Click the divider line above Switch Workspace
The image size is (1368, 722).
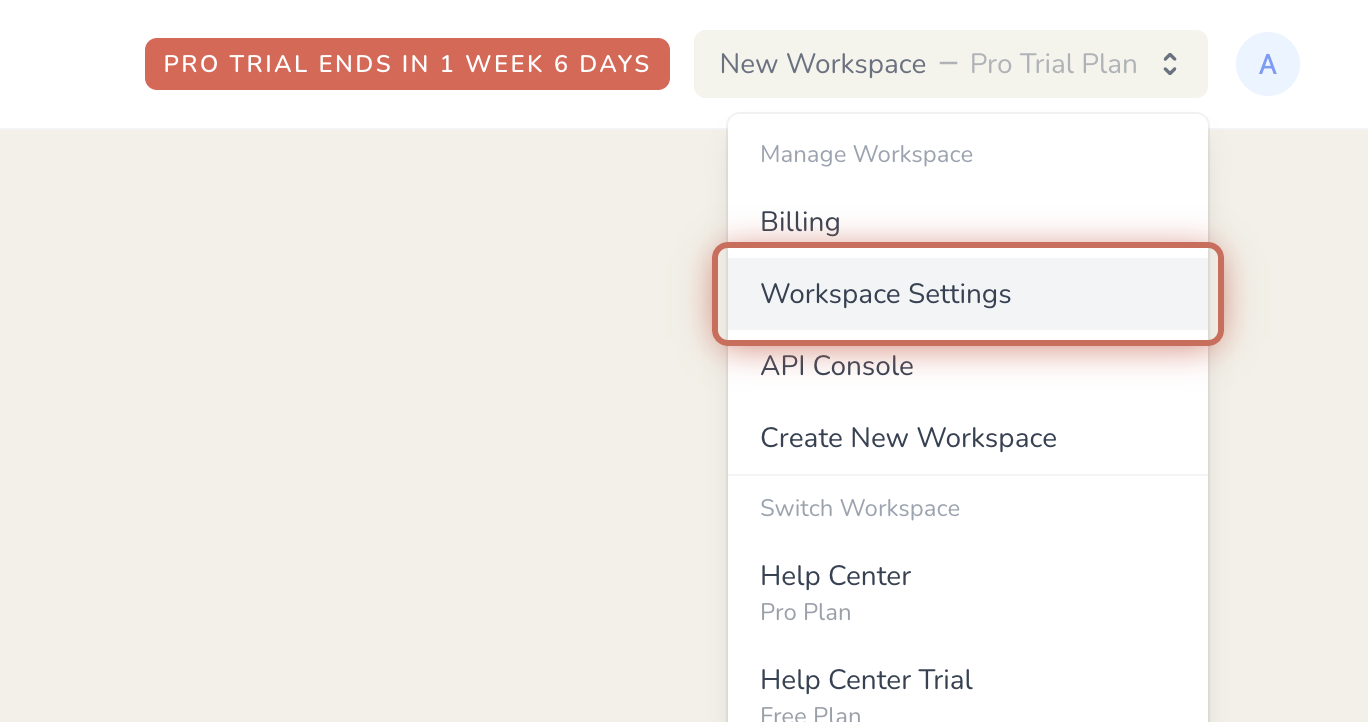967,475
